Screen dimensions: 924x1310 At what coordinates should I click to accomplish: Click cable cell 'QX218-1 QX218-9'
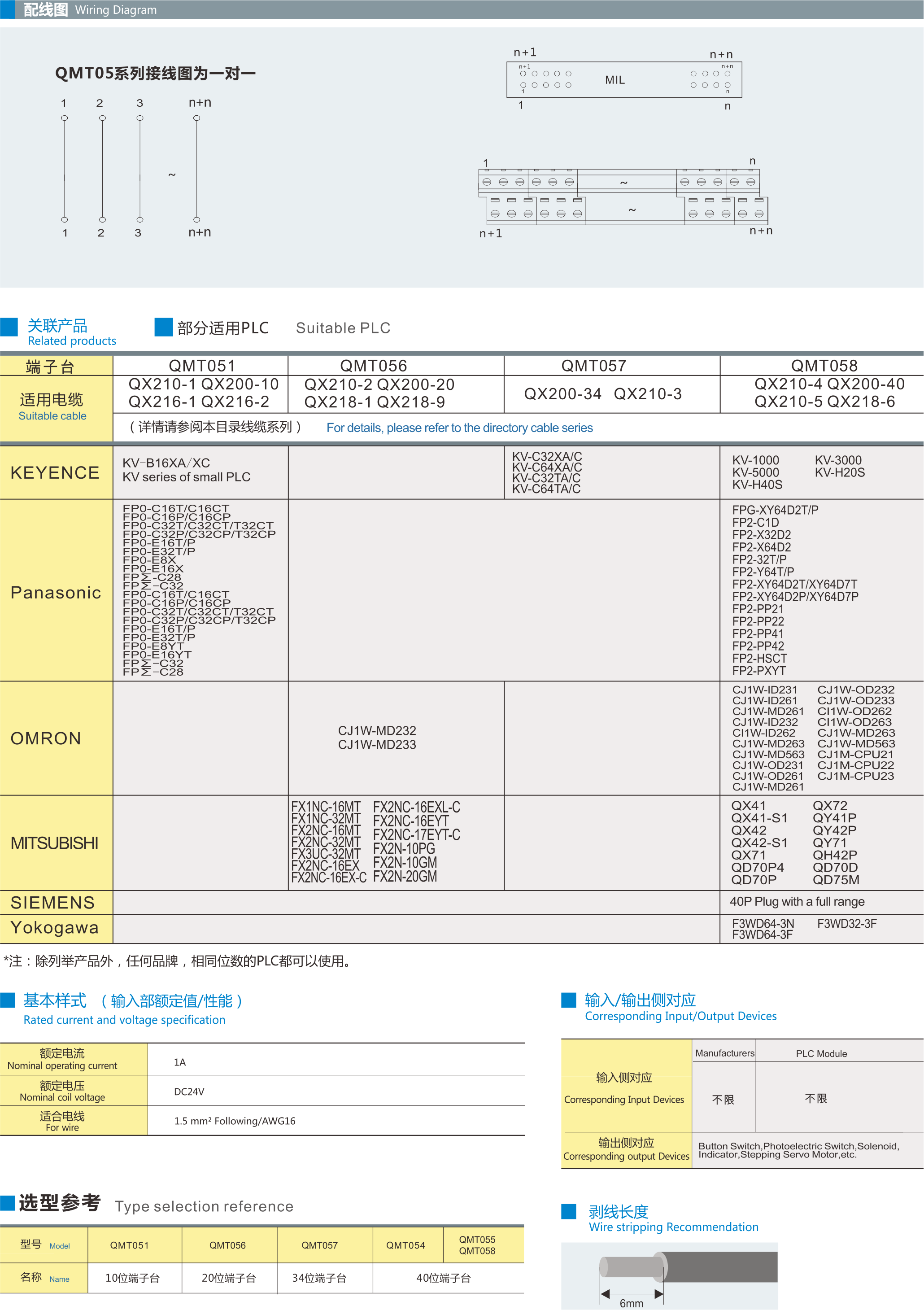375,402
